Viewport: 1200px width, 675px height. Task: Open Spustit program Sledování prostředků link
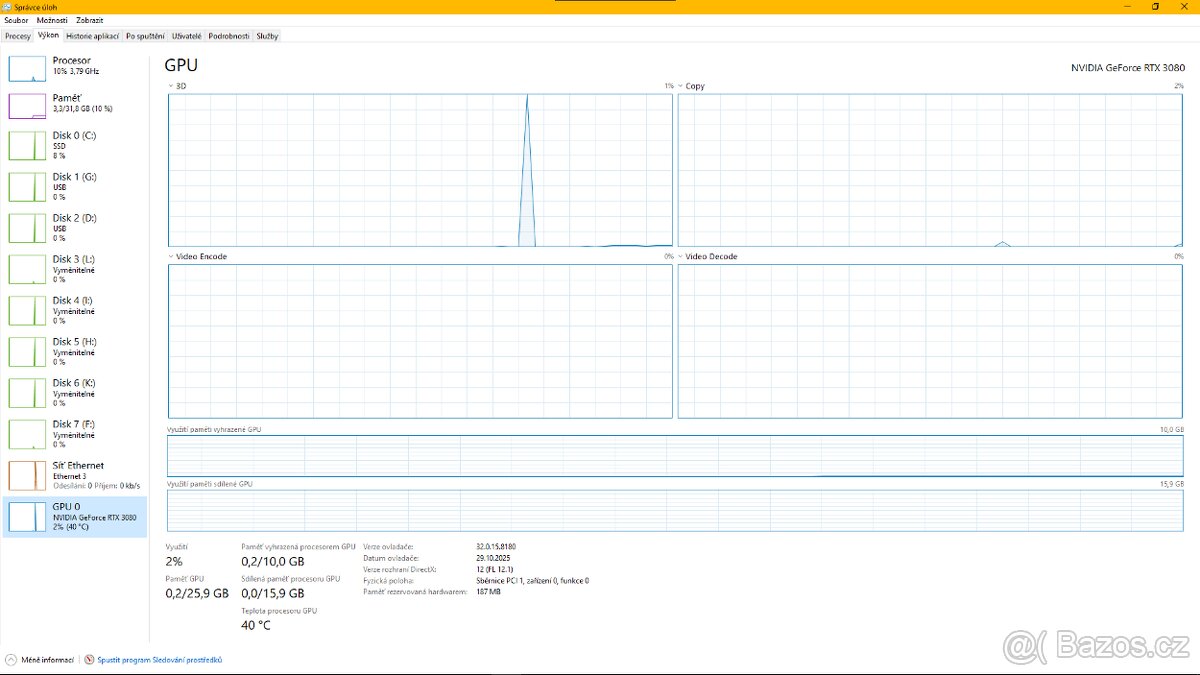(x=160, y=660)
